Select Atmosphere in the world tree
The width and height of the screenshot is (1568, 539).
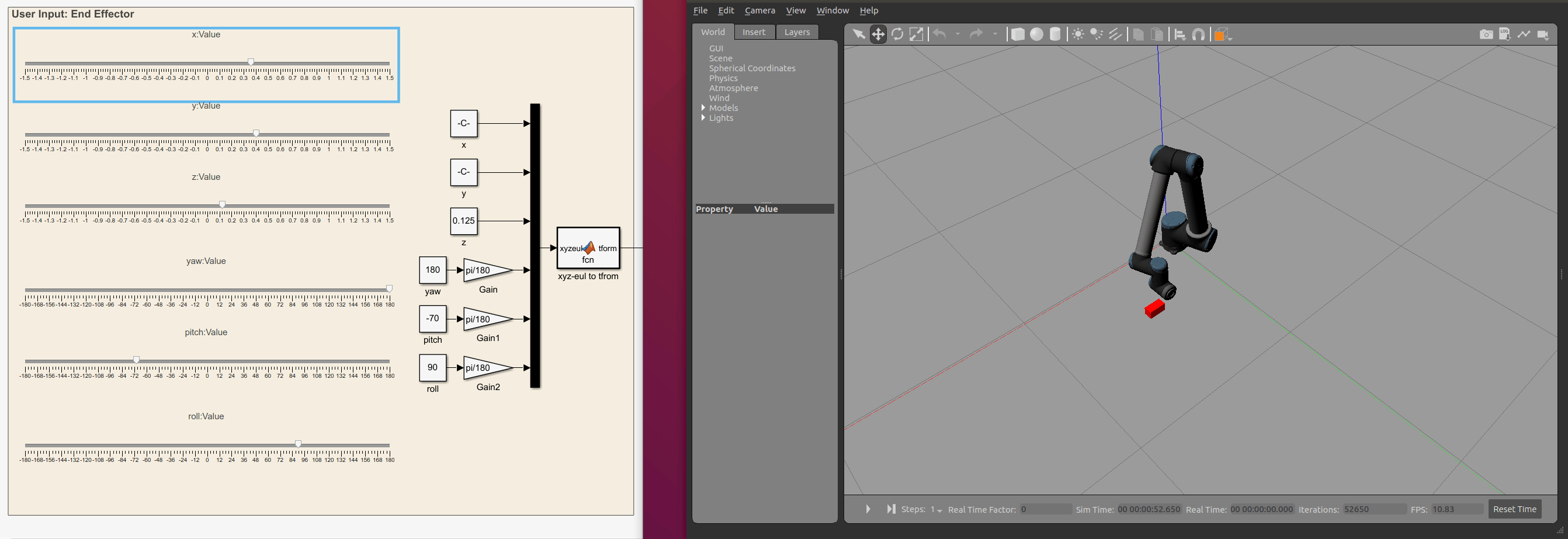click(734, 88)
